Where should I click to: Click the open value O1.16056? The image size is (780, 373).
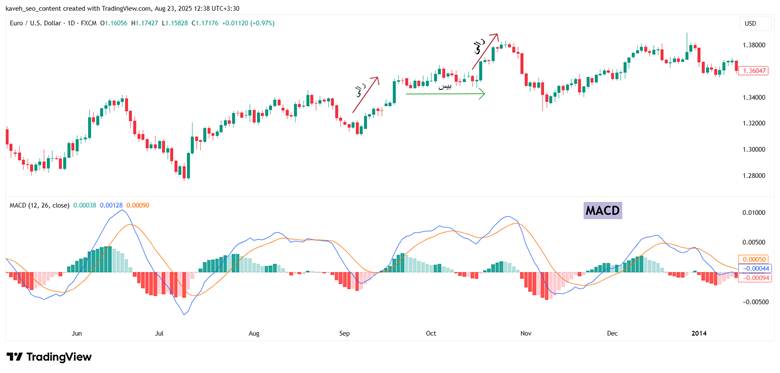point(112,23)
